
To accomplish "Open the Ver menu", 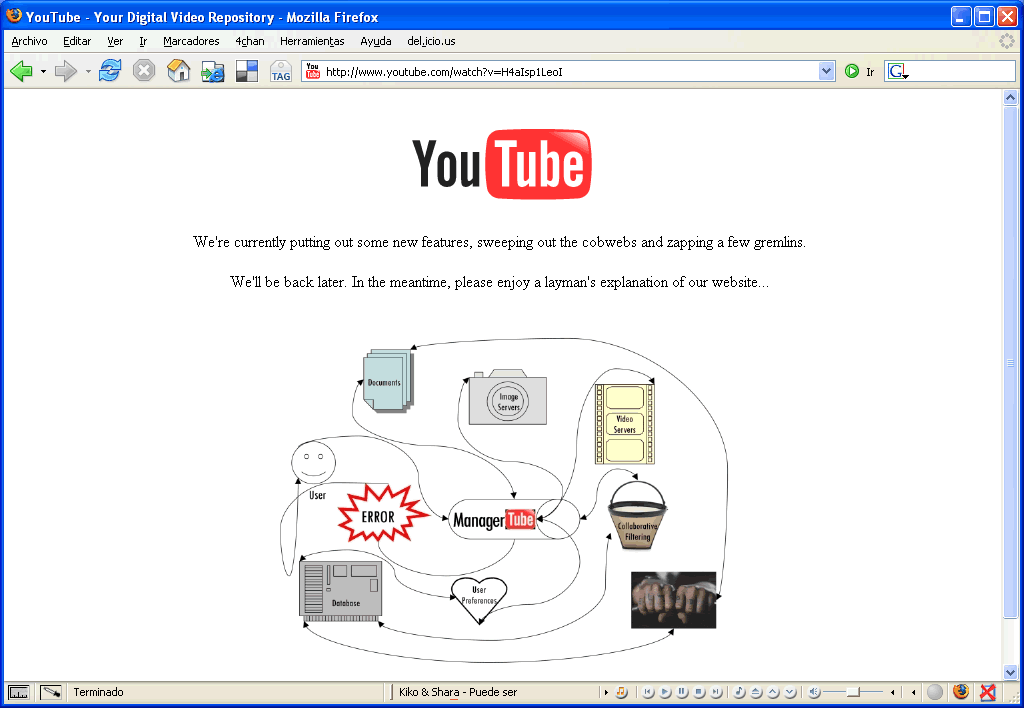I will 115,41.
